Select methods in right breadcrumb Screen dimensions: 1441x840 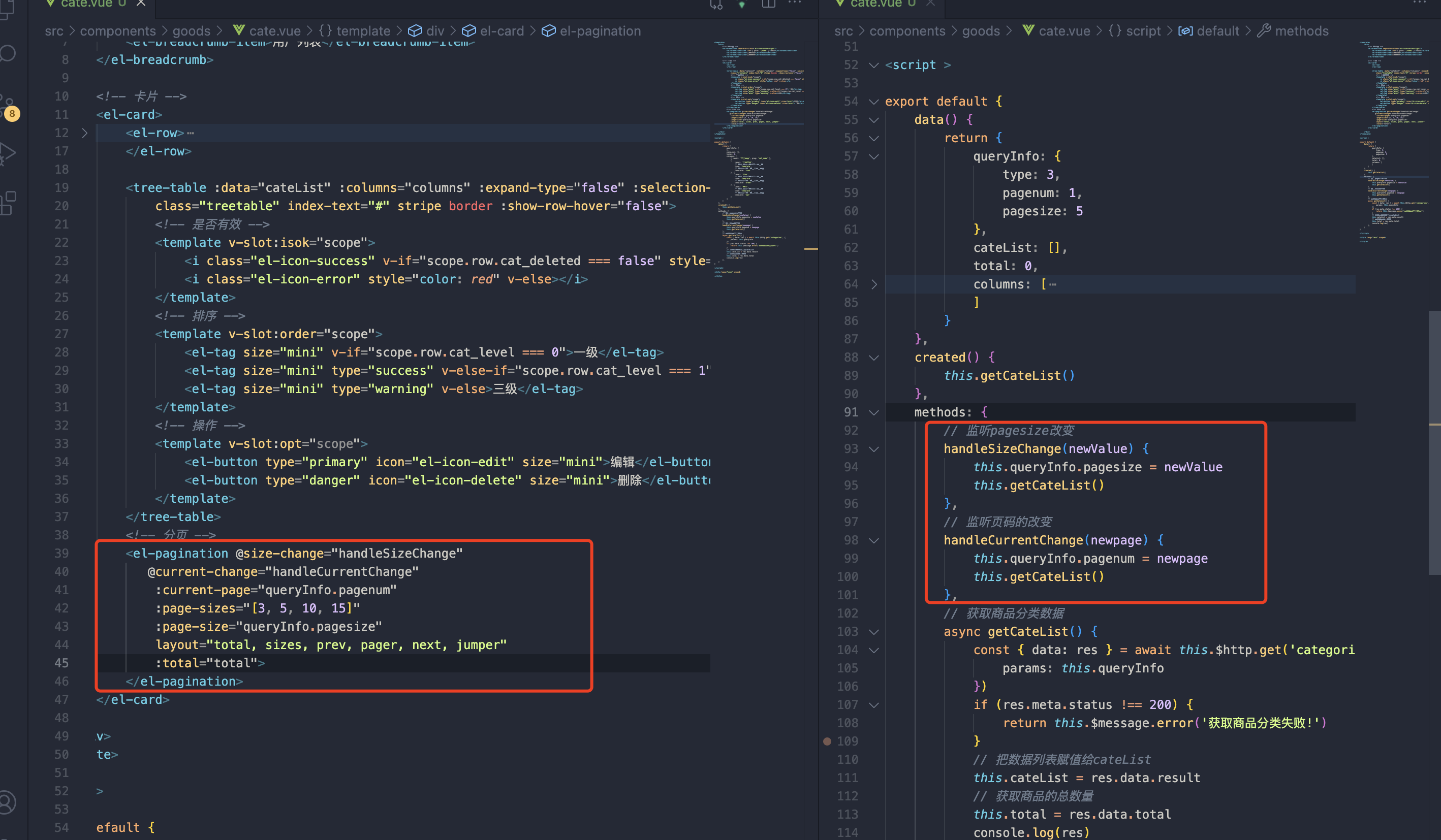1302,31
